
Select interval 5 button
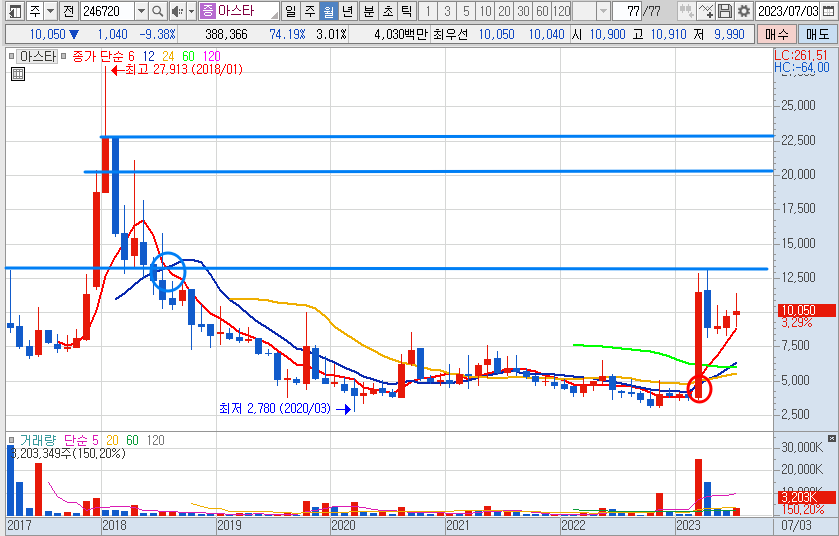pyautogui.click(x=467, y=11)
